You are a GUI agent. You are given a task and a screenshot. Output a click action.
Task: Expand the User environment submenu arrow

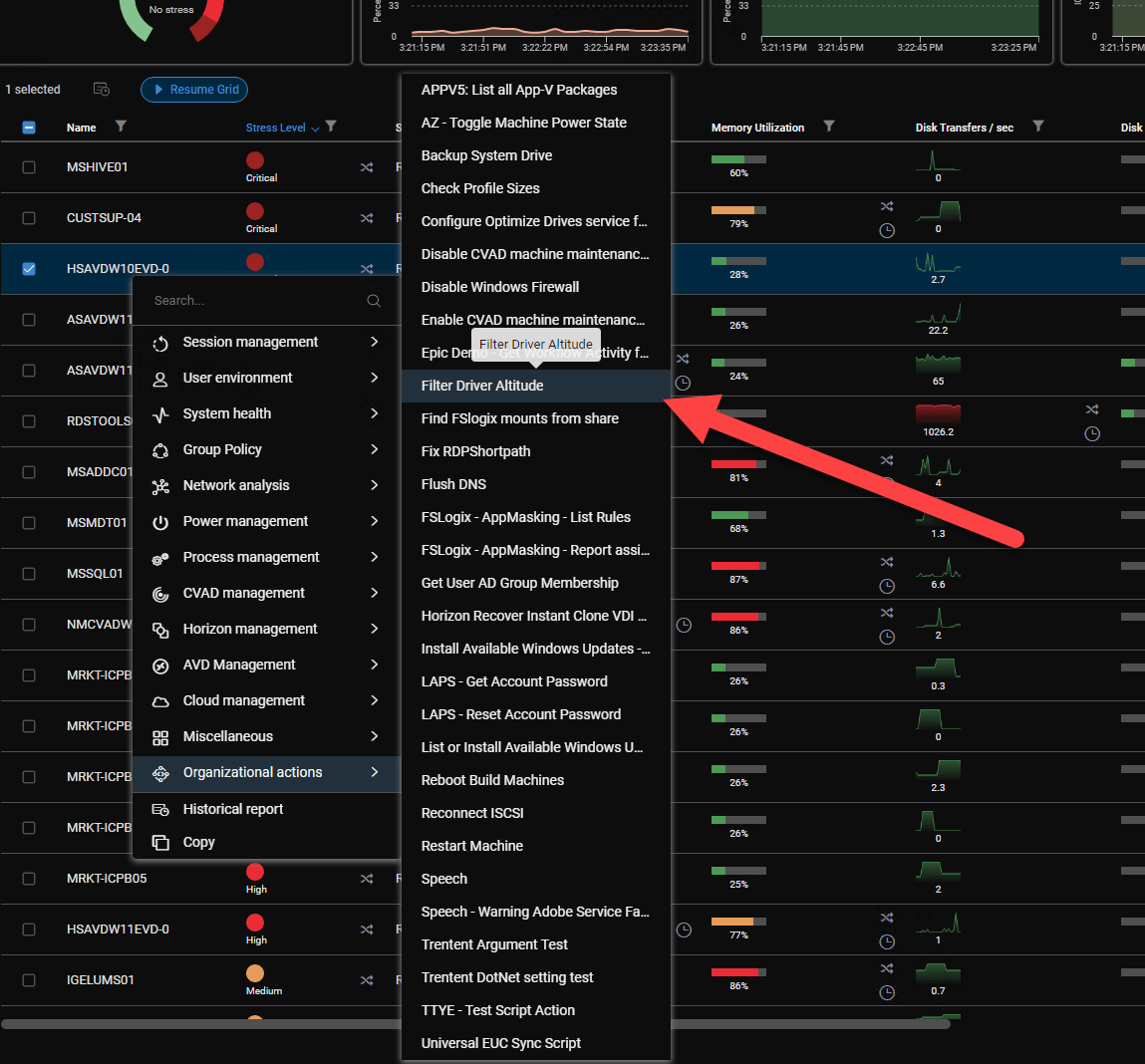[x=375, y=378]
